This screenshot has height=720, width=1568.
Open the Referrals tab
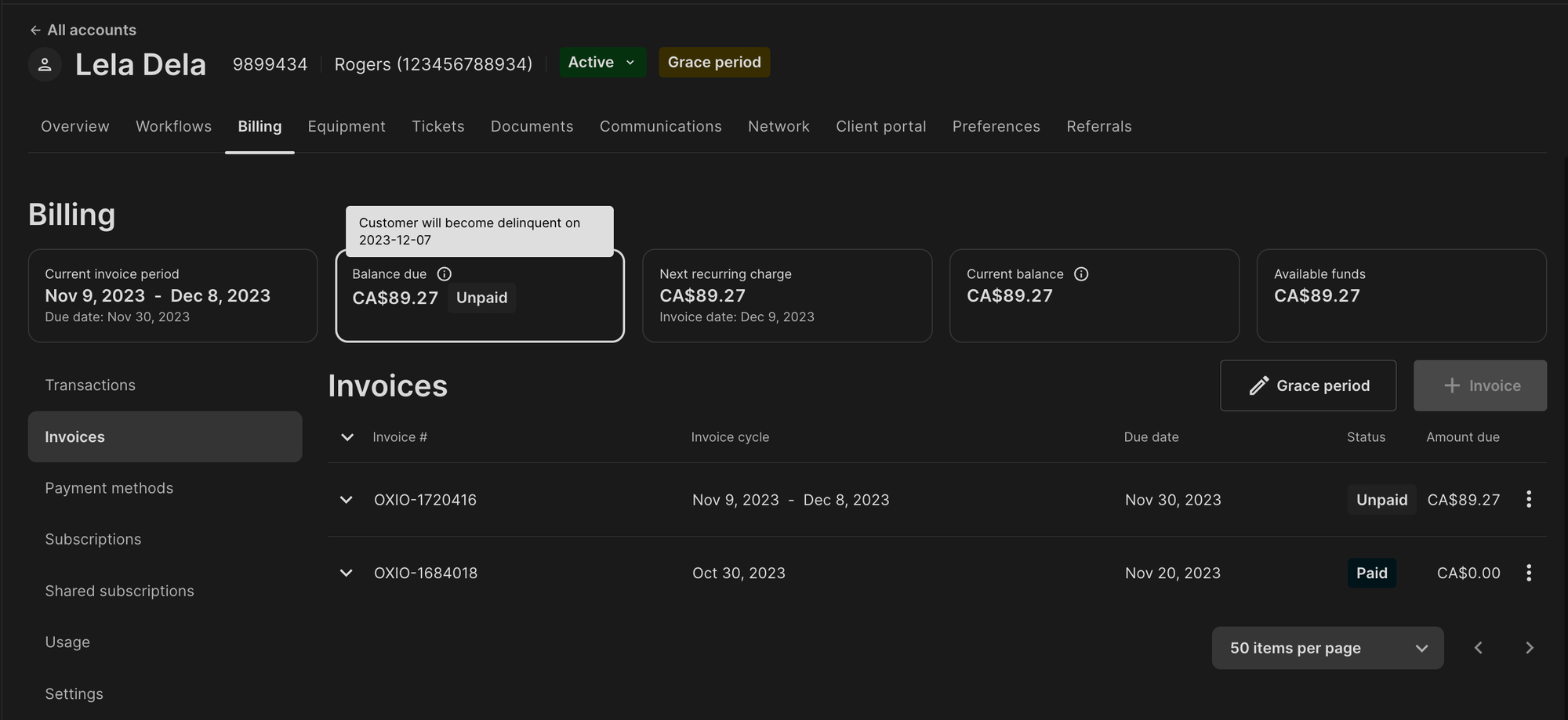pyautogui.click(x=1098, y=126)
